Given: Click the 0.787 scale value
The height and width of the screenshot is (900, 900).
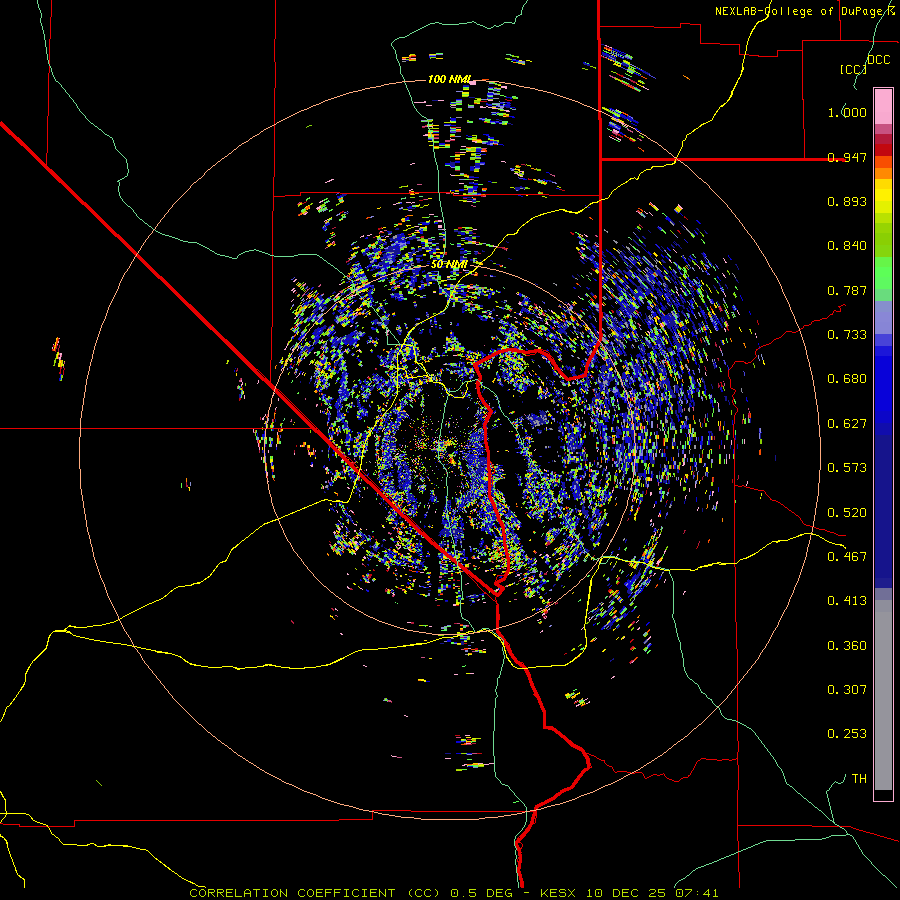Looking at the screenshot, I should tap(847, 290).
